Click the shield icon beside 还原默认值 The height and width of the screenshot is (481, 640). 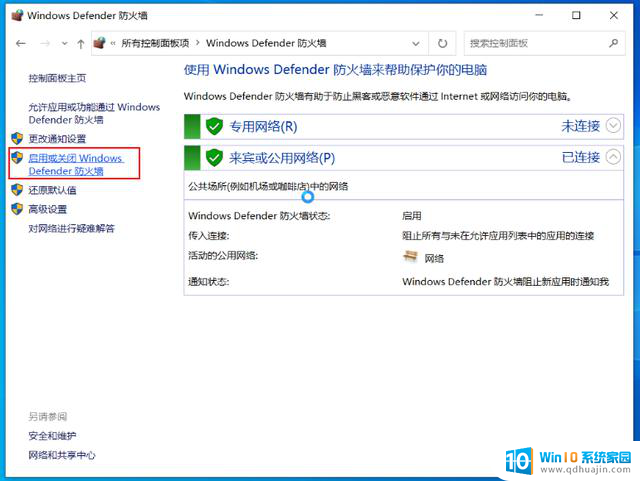(17, 189)
